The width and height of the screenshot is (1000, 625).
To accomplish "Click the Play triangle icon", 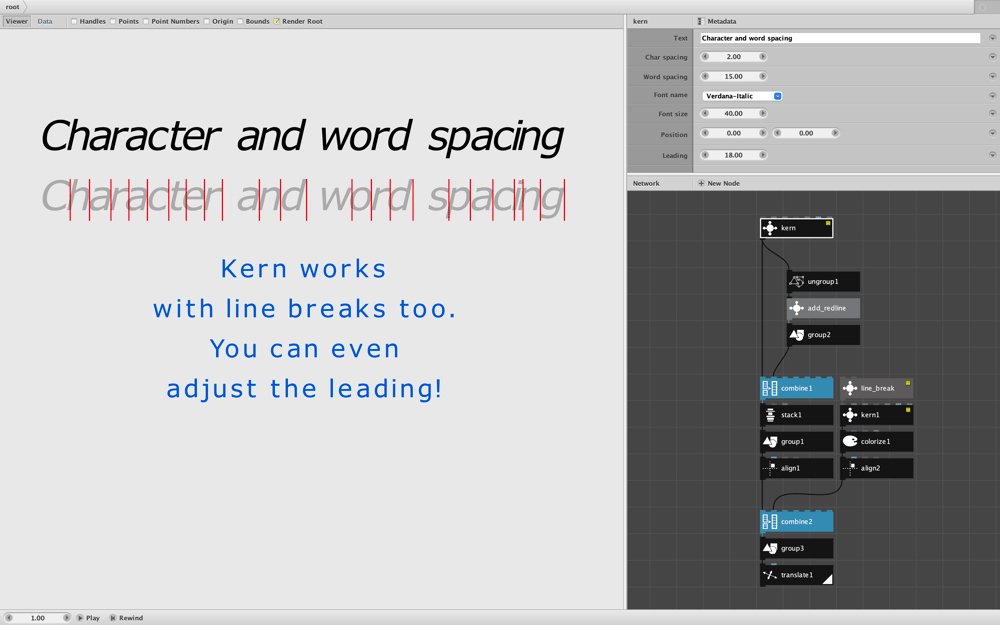I will [80, 617].
